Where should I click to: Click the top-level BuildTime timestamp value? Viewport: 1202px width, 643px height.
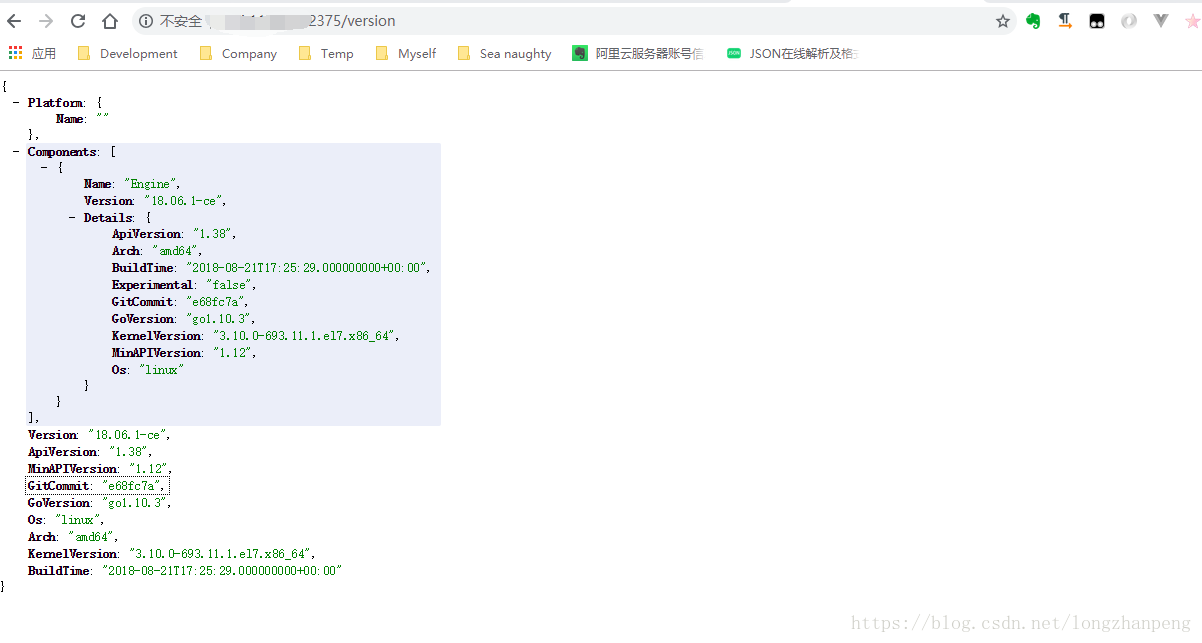(222, 571)
